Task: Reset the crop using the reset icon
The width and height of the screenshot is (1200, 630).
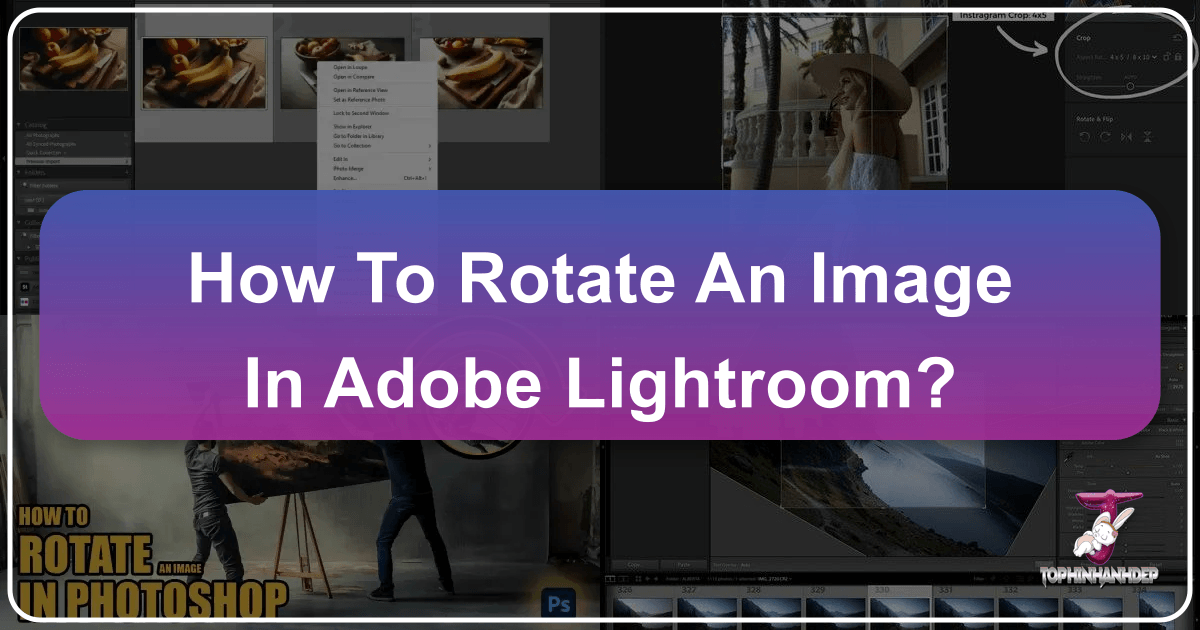Action: click(x=1177, y=36)
